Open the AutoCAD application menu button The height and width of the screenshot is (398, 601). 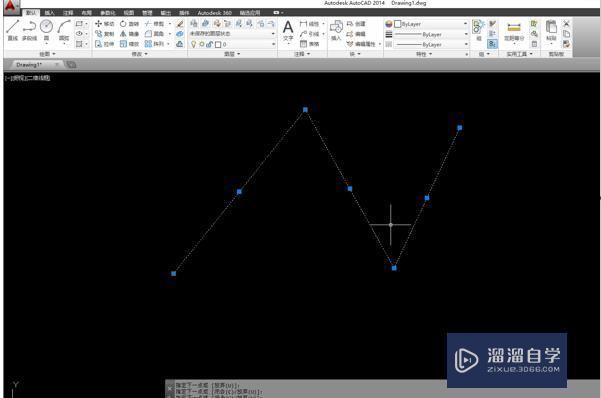[11, 6]
